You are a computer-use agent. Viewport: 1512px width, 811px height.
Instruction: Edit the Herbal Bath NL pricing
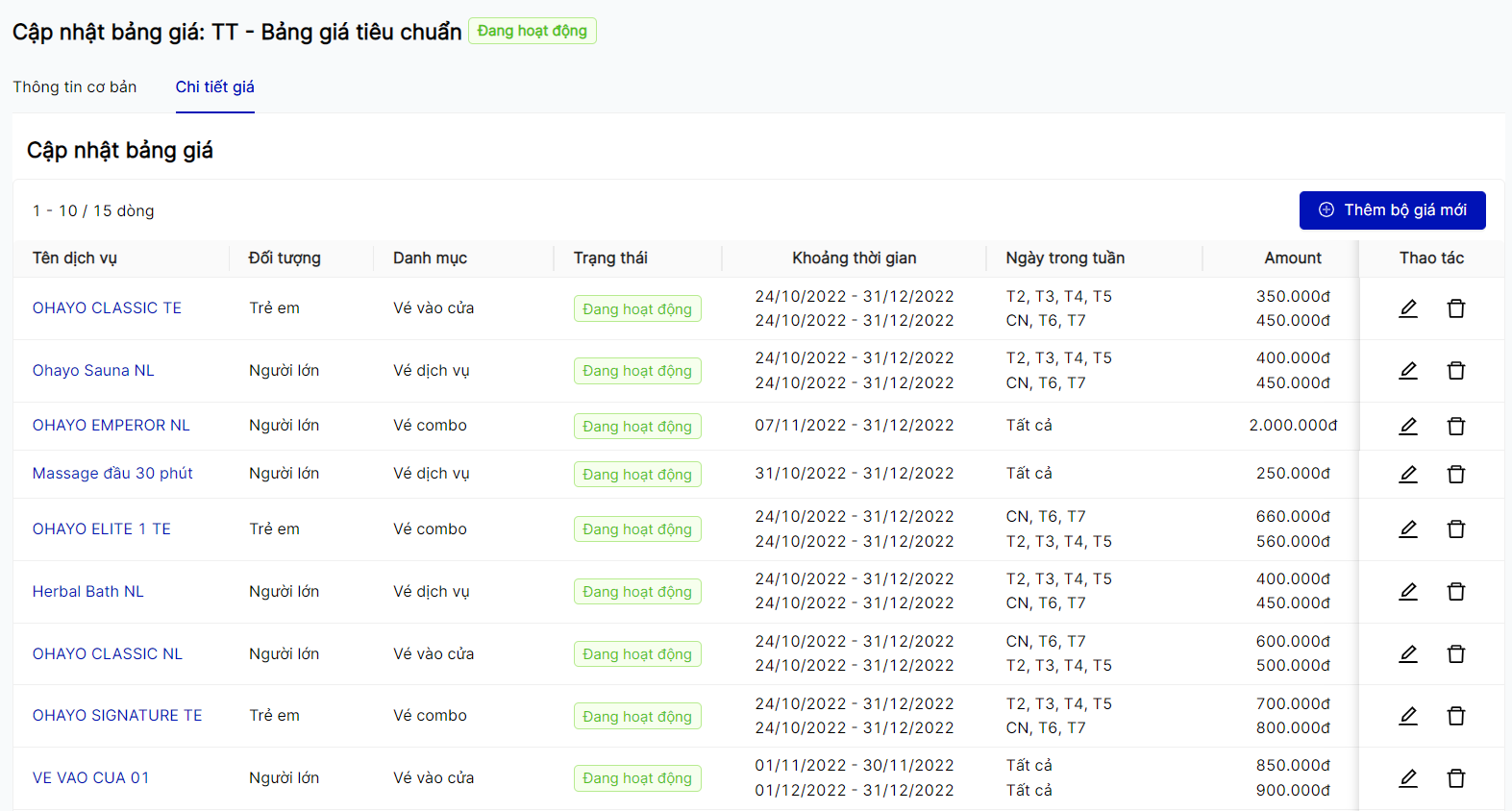pos(1408,592)
